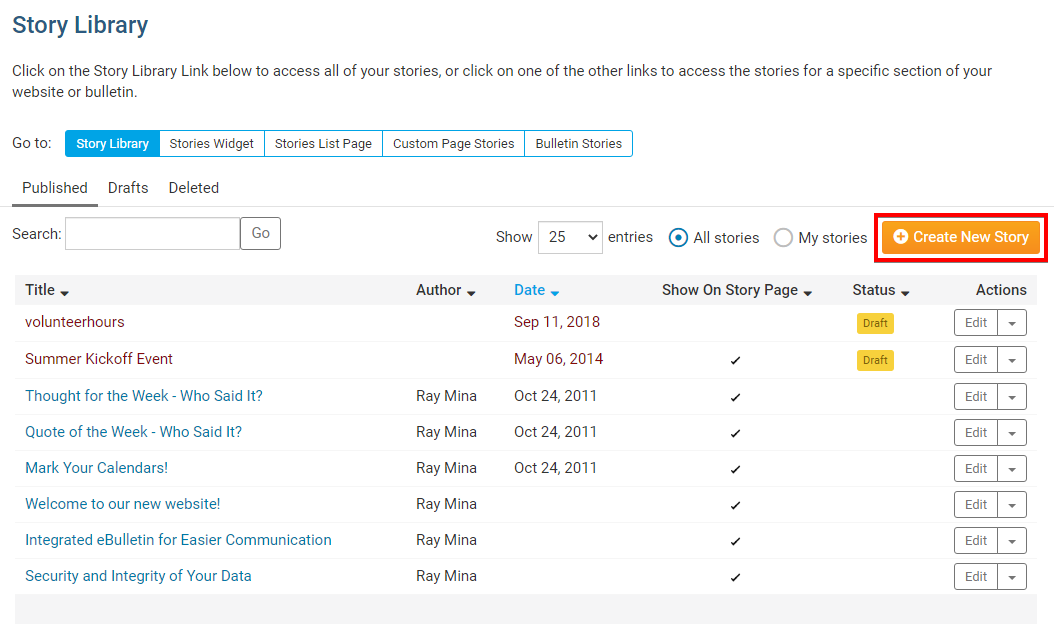Viewport: 1054px width, 641px height.
Task: Switch to the Drafts tab
Action: (x=128, y=188)
